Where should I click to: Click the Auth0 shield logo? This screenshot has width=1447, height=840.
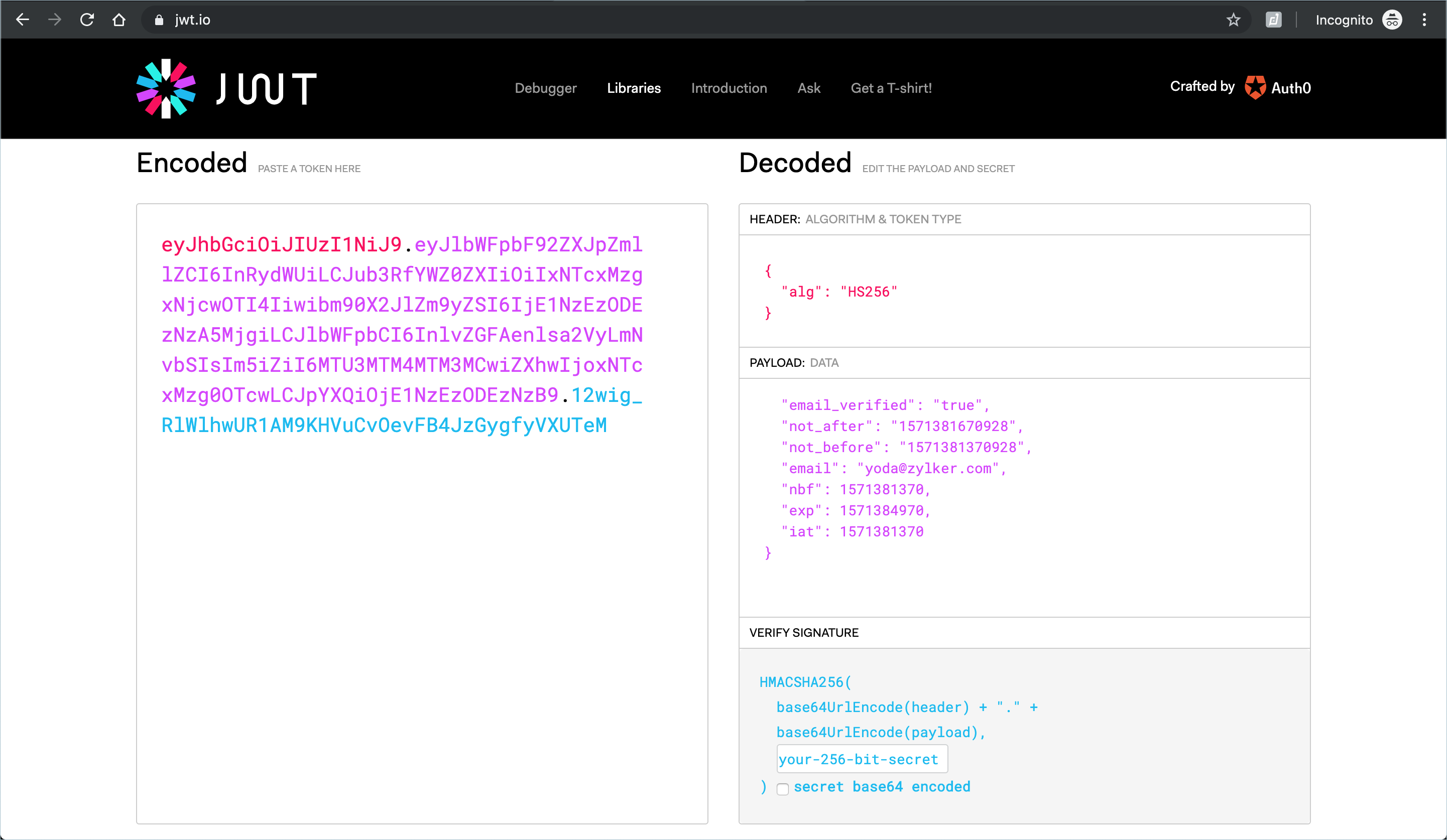pos(1255,88)
